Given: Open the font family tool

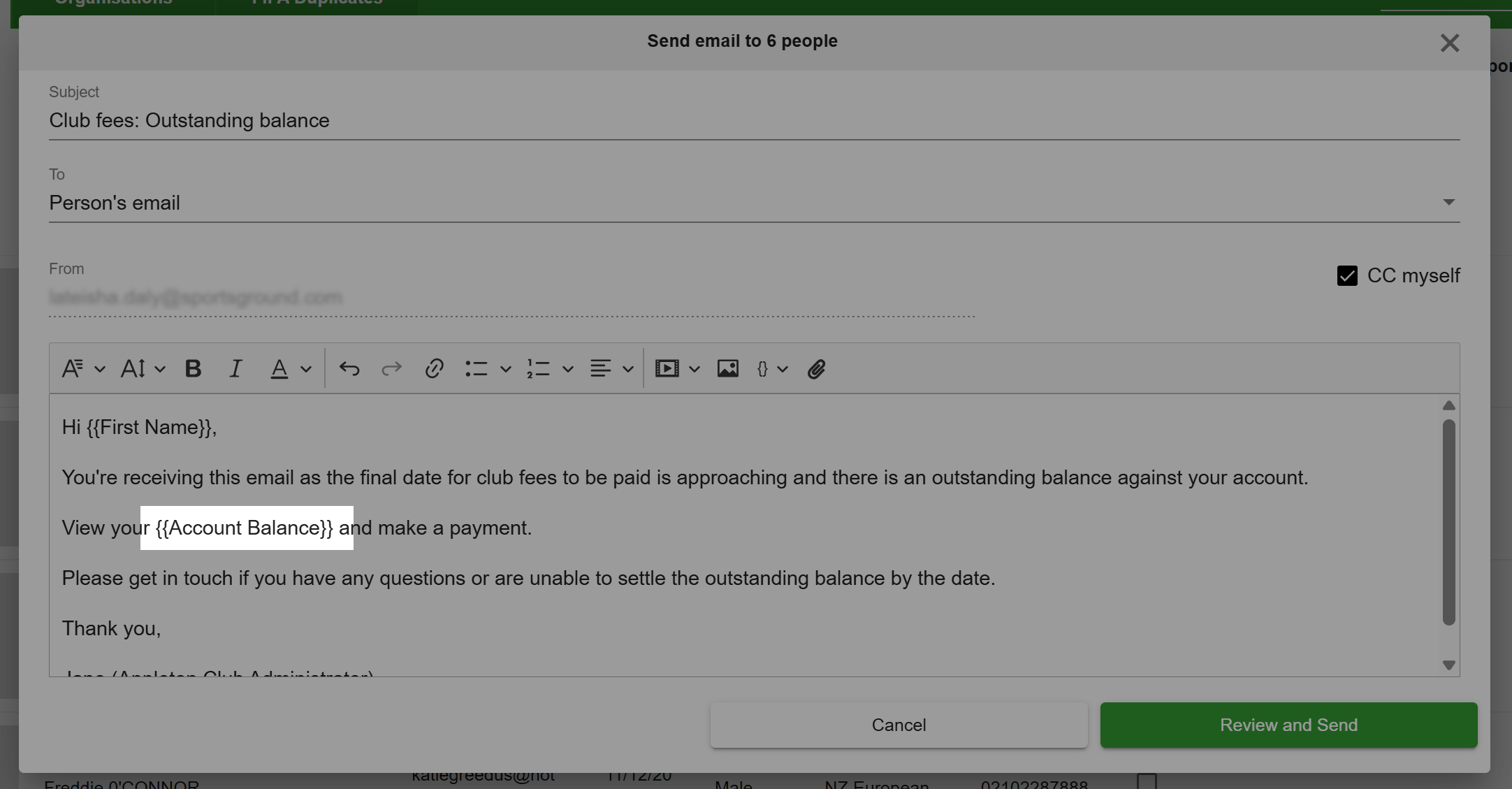Looking at the screenshot, I should tap(73, 368).
